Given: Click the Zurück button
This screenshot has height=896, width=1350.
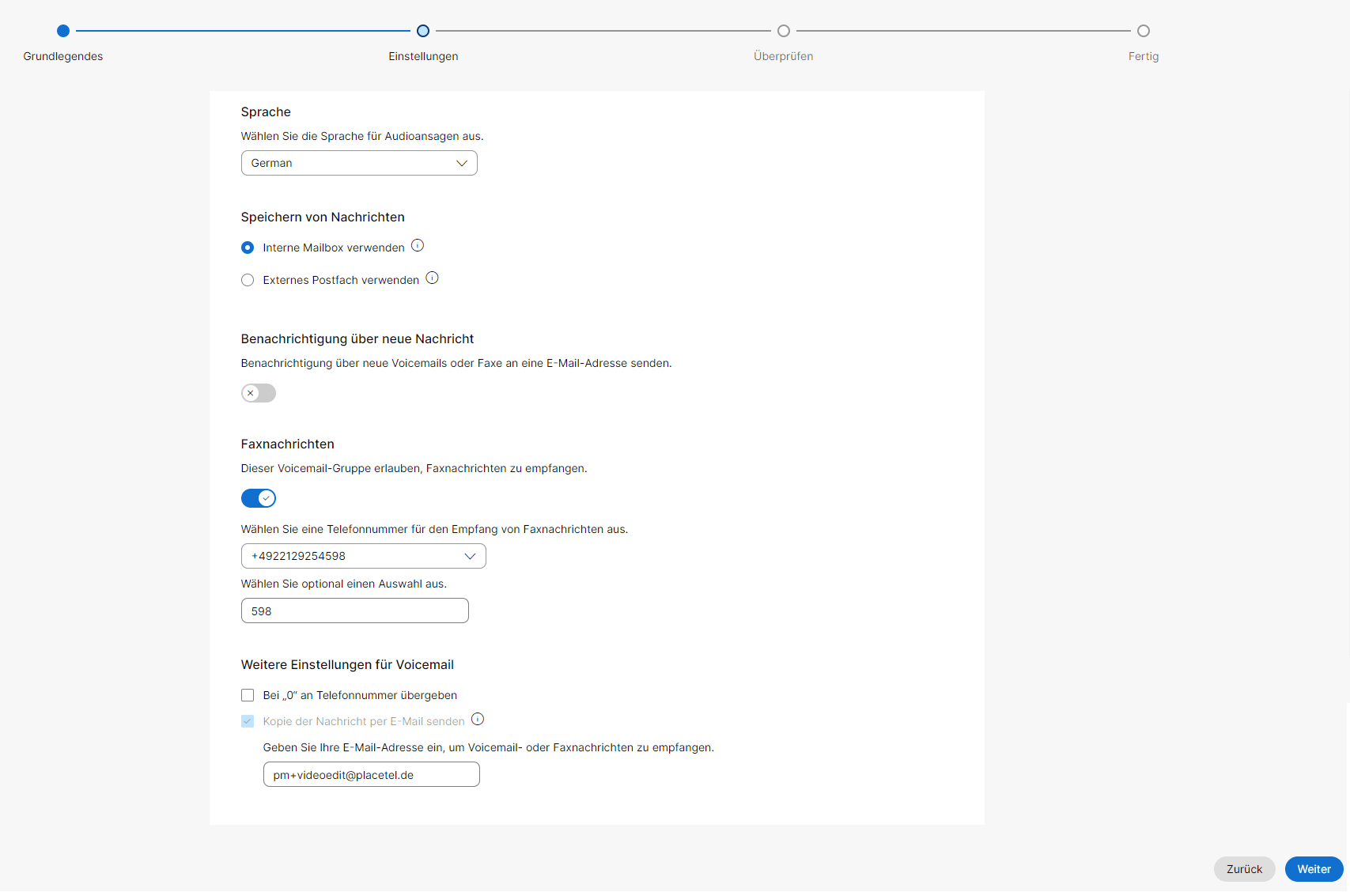Looking at the screenshot, I should coord(1245,869).
